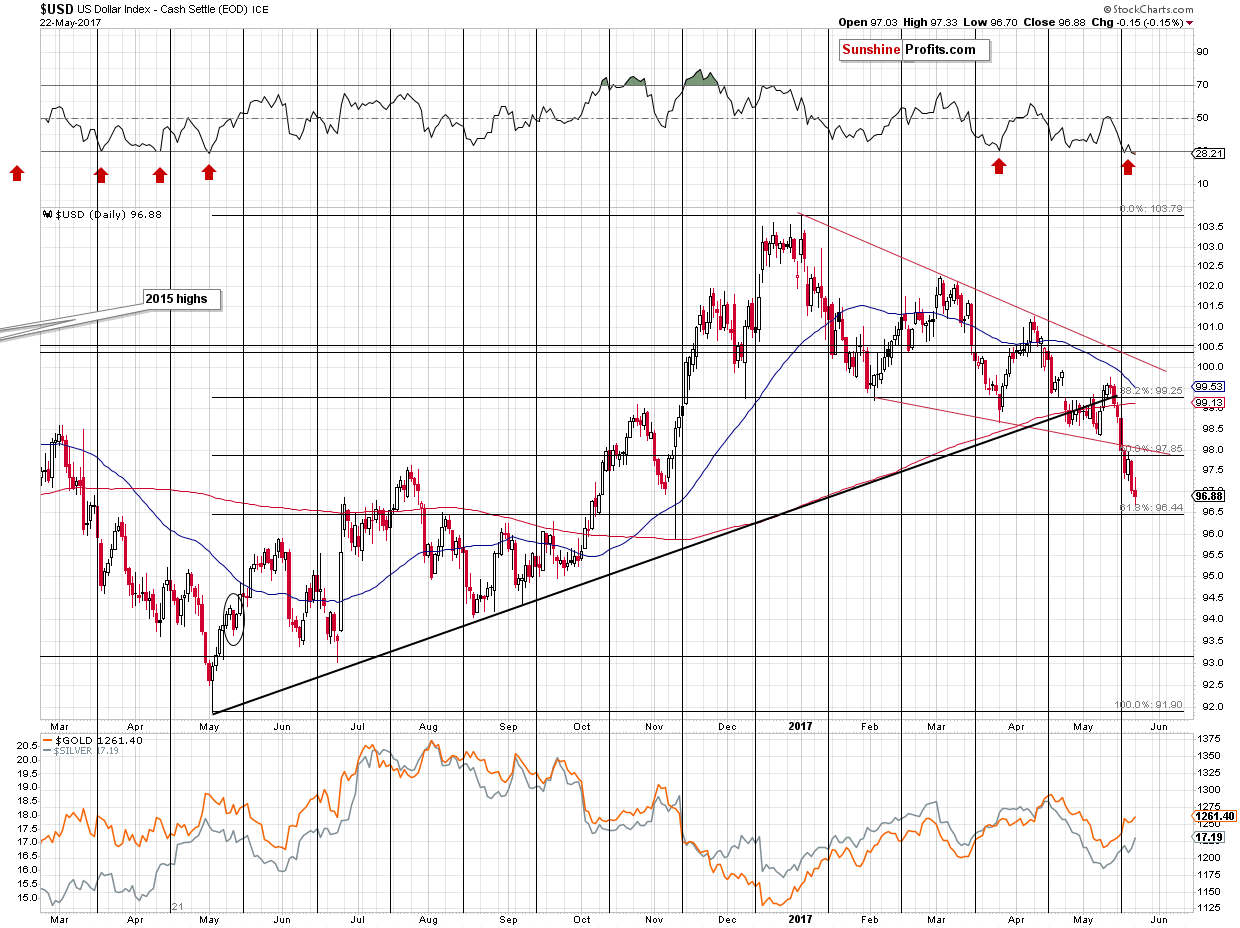1240x928 pixels.
Task: Click the blue 99.53 moving average tag
Action: [x=1208, y=386]
